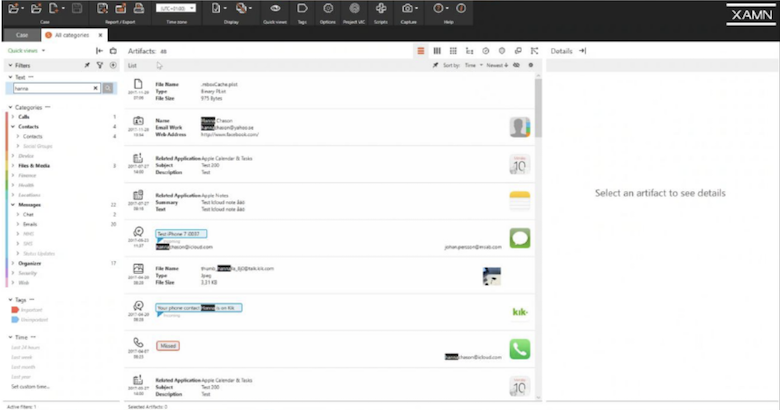Viewport: 780px width, 410px height.
Task: Collapse the Tags section
Action: (x=10, y=300)
